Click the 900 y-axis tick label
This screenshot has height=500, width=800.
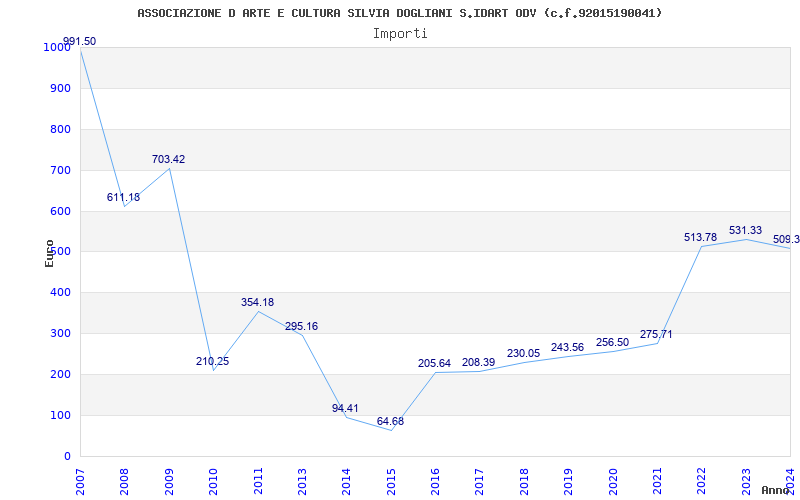(x=60, y=89)
